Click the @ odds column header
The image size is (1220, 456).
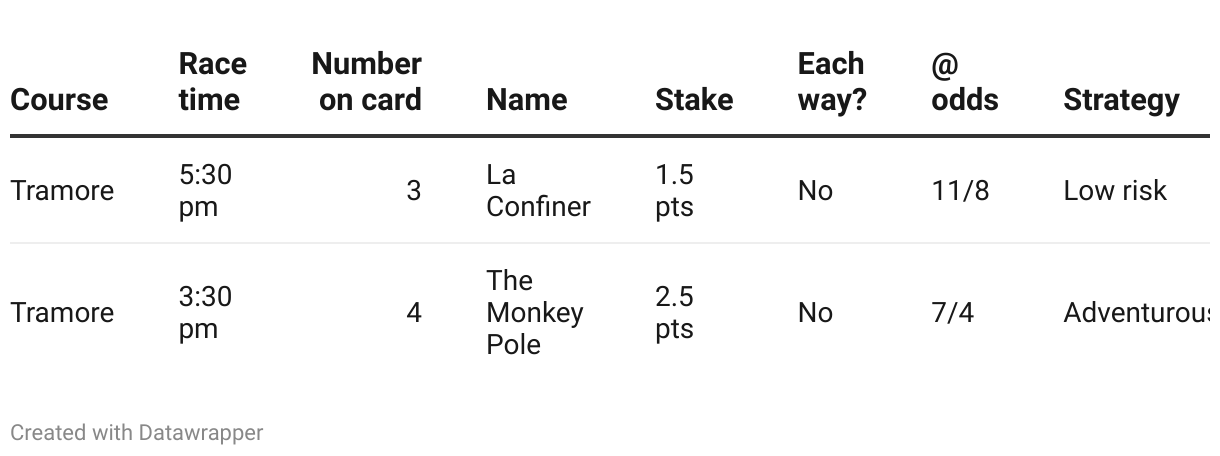point(965,82)
